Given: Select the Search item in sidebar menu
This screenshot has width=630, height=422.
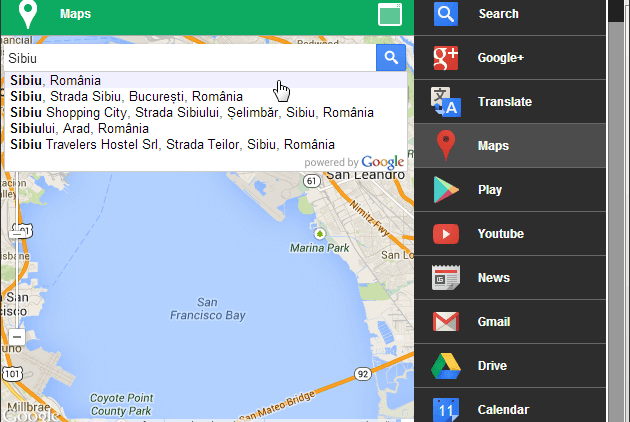Looking at the screenshot, I should pos(498,14).
